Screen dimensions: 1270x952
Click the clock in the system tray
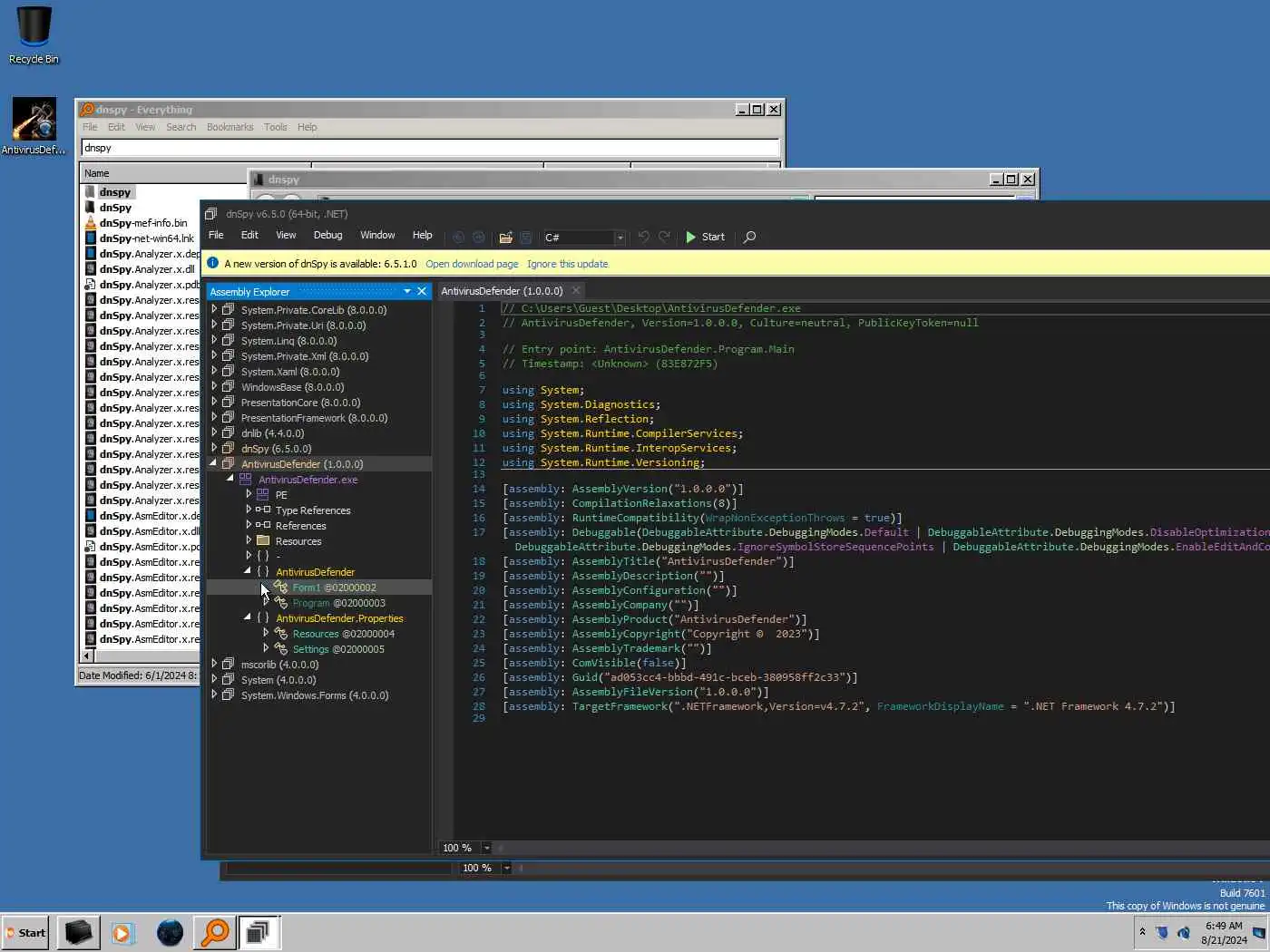(x=1224, y=933)
